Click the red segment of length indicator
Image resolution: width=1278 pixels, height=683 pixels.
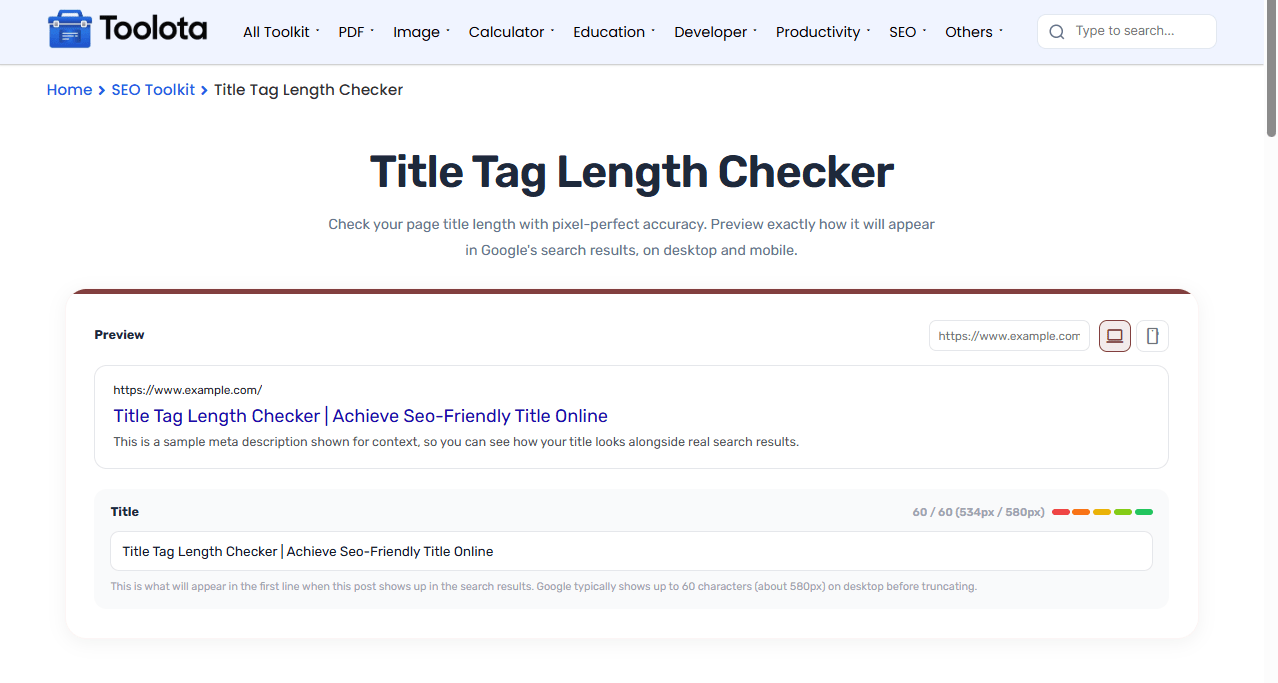[1061, 512]
